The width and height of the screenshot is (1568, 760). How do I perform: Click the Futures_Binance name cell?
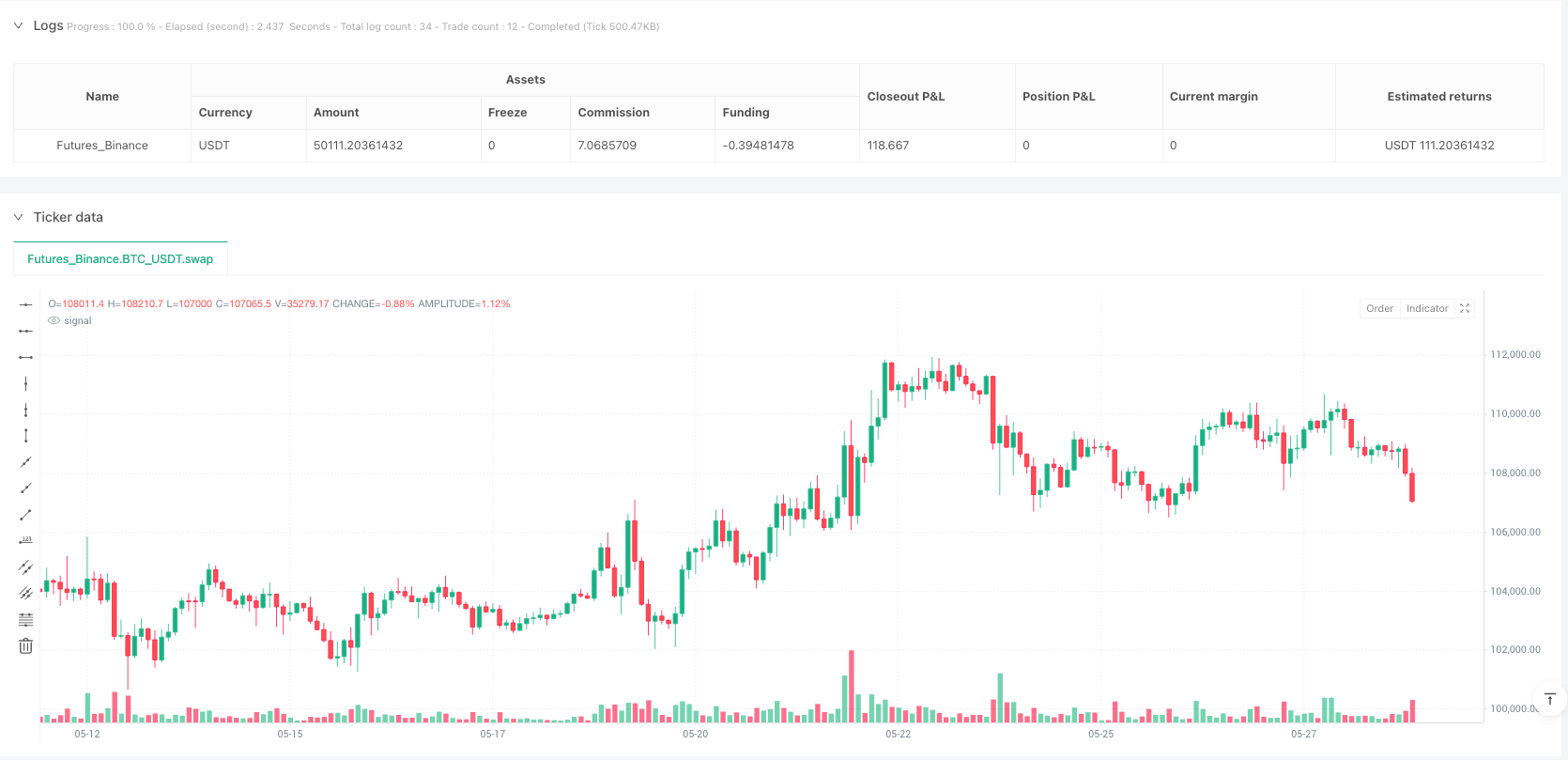tap(102, 146)
